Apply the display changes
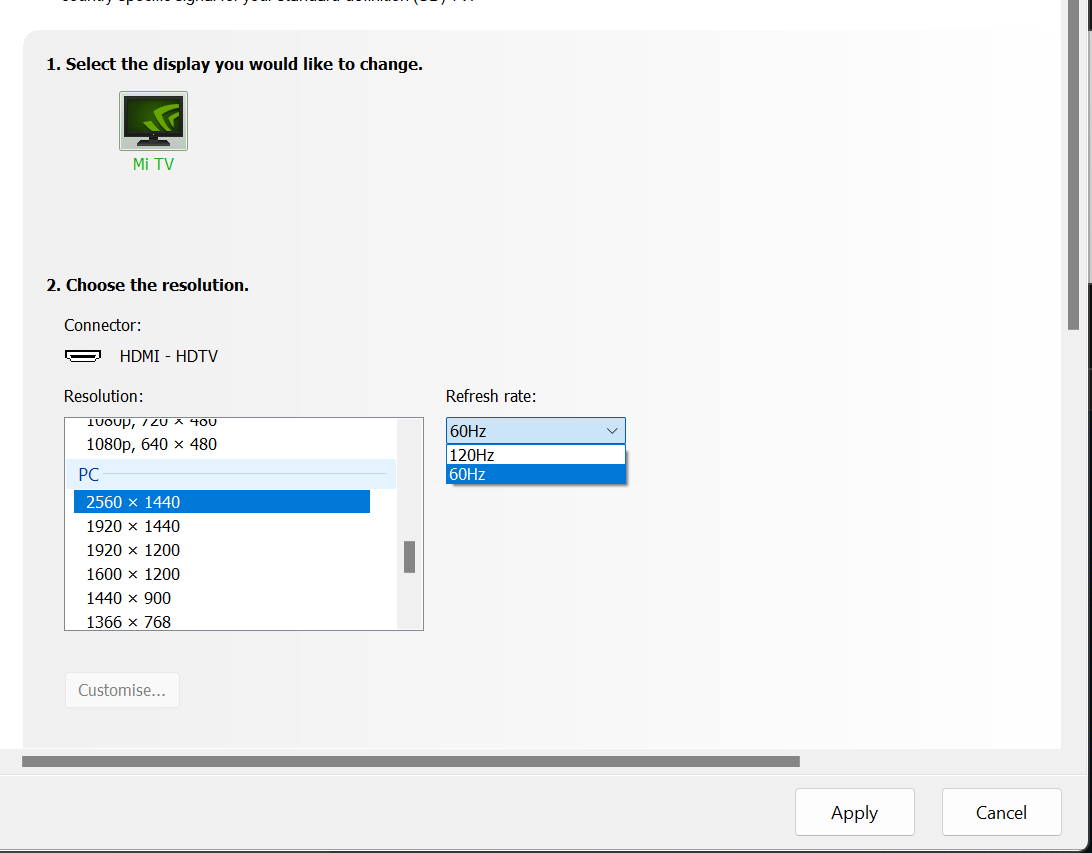The height and width of the screenshot is (853, 1092). point(854,812)
